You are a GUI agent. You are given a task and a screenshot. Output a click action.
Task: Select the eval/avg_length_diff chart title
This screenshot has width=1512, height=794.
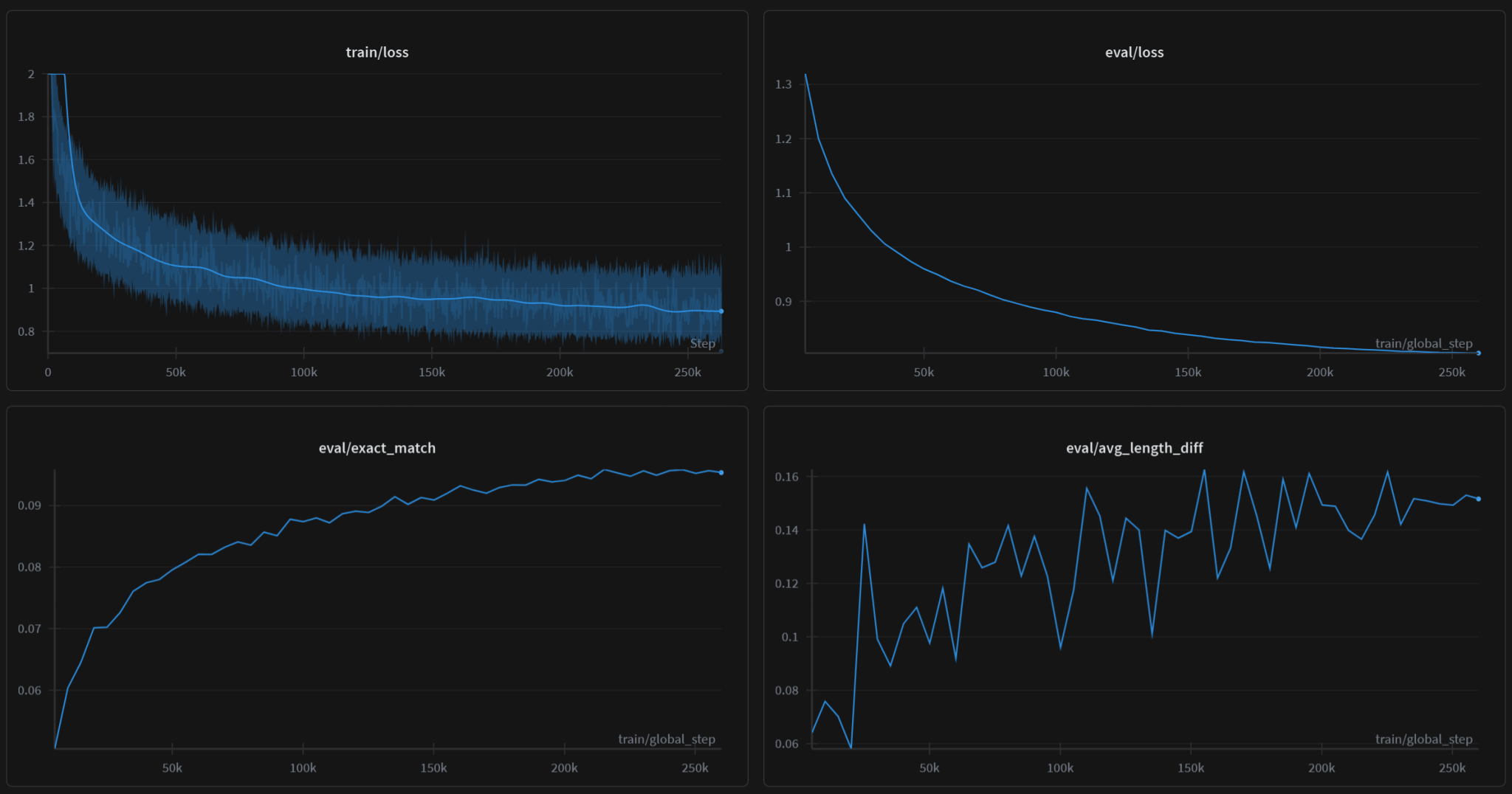[x=1135, y=448]
